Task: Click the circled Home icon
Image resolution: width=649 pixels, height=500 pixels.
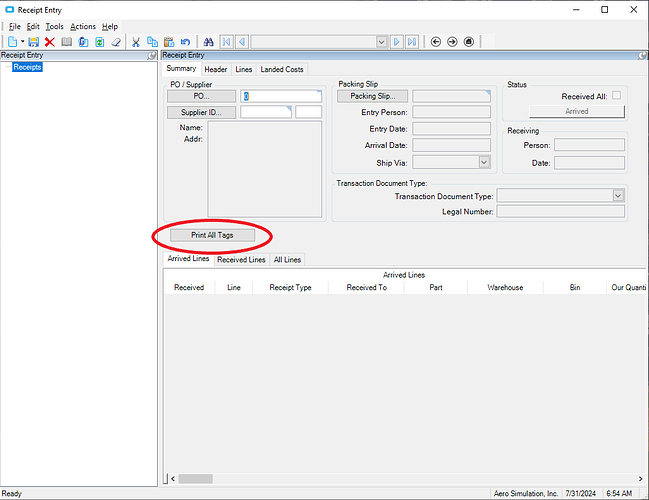Action: 469,42
